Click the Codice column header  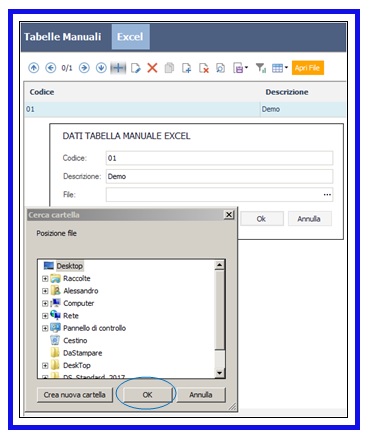[x=42, y=92]
